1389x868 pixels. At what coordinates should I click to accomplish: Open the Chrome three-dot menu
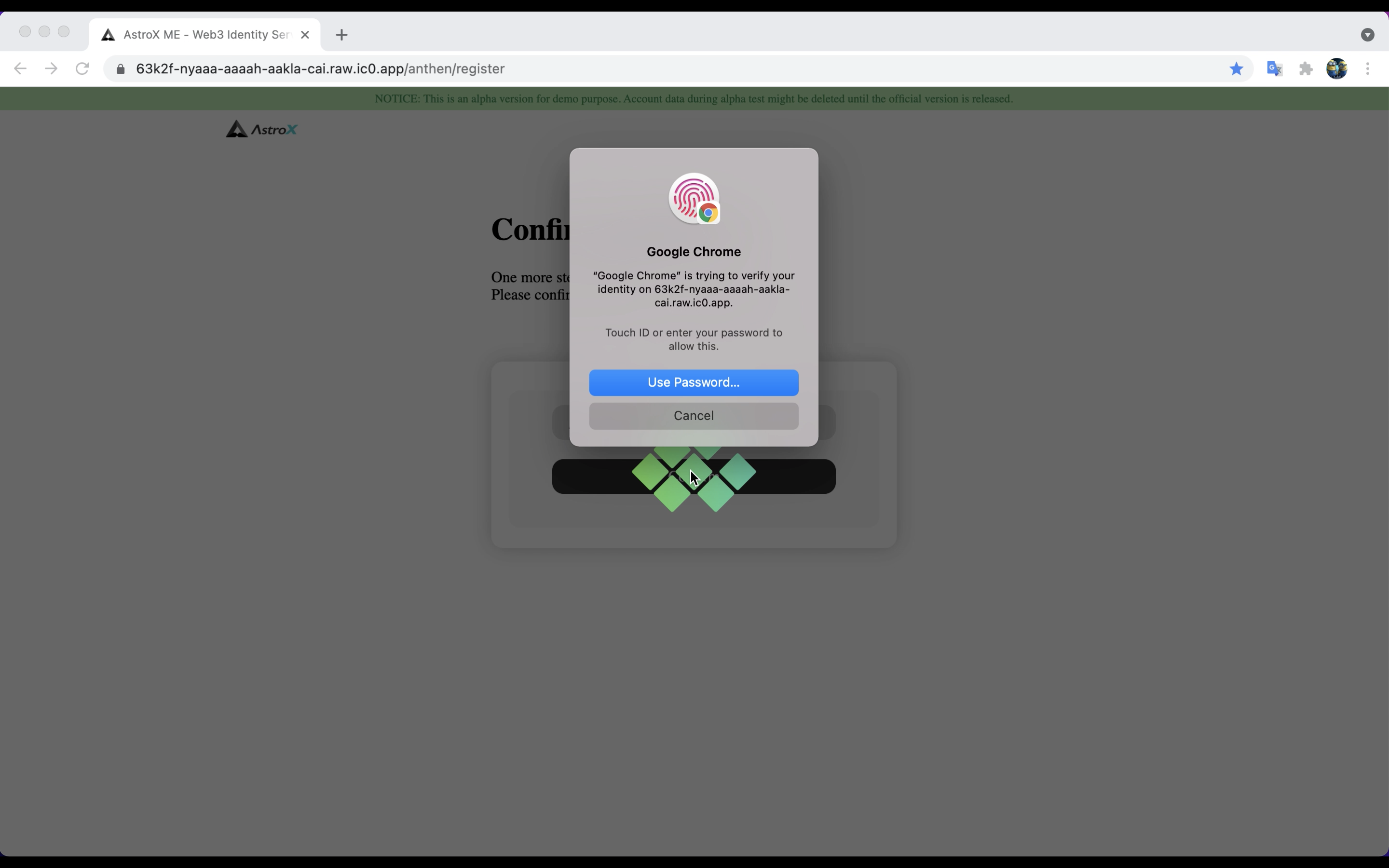tap(1368, 69)
